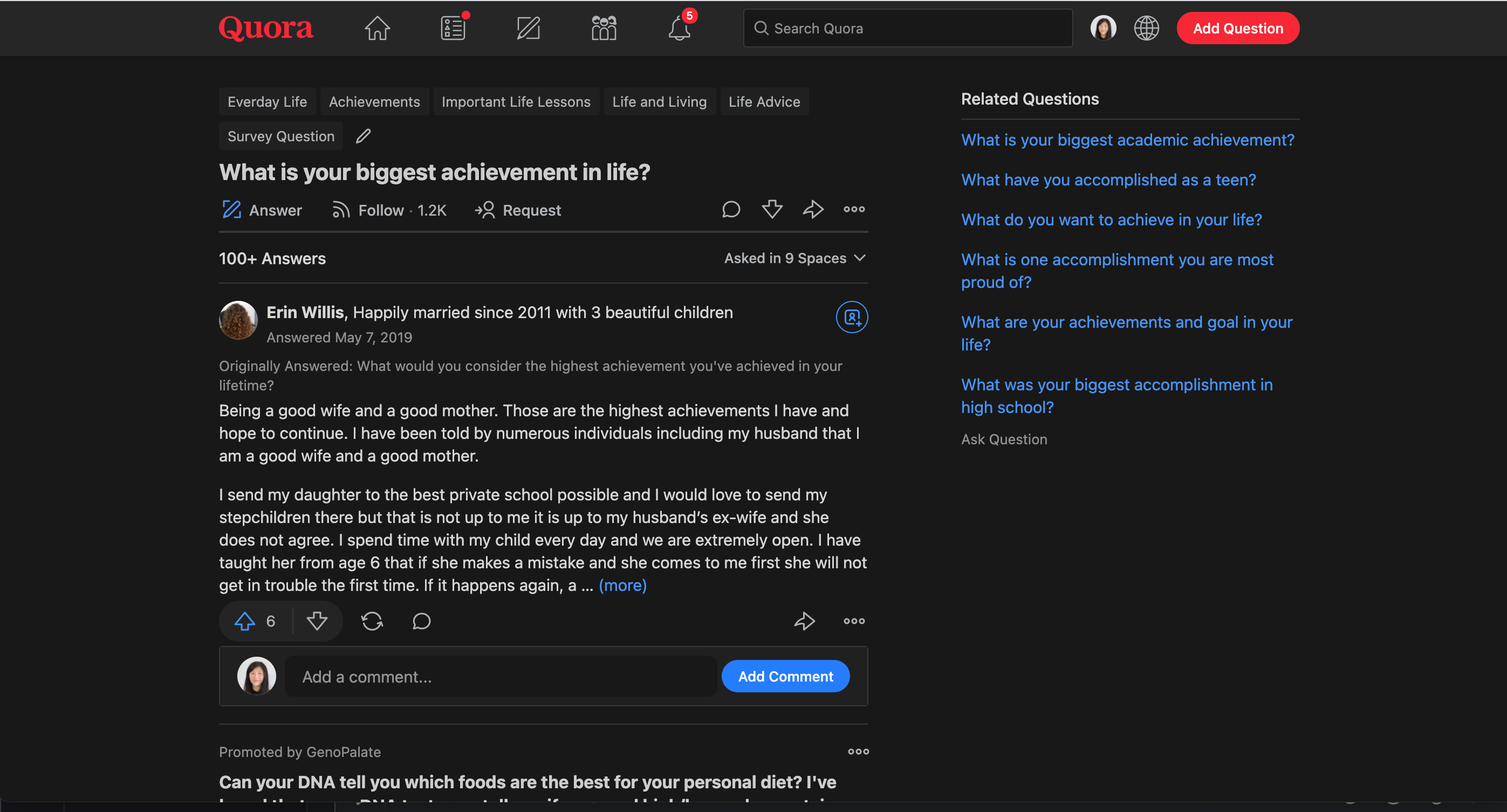The image size is (1507, 812).
Task: Edit question topics with pencil icon
Action: 364,136
